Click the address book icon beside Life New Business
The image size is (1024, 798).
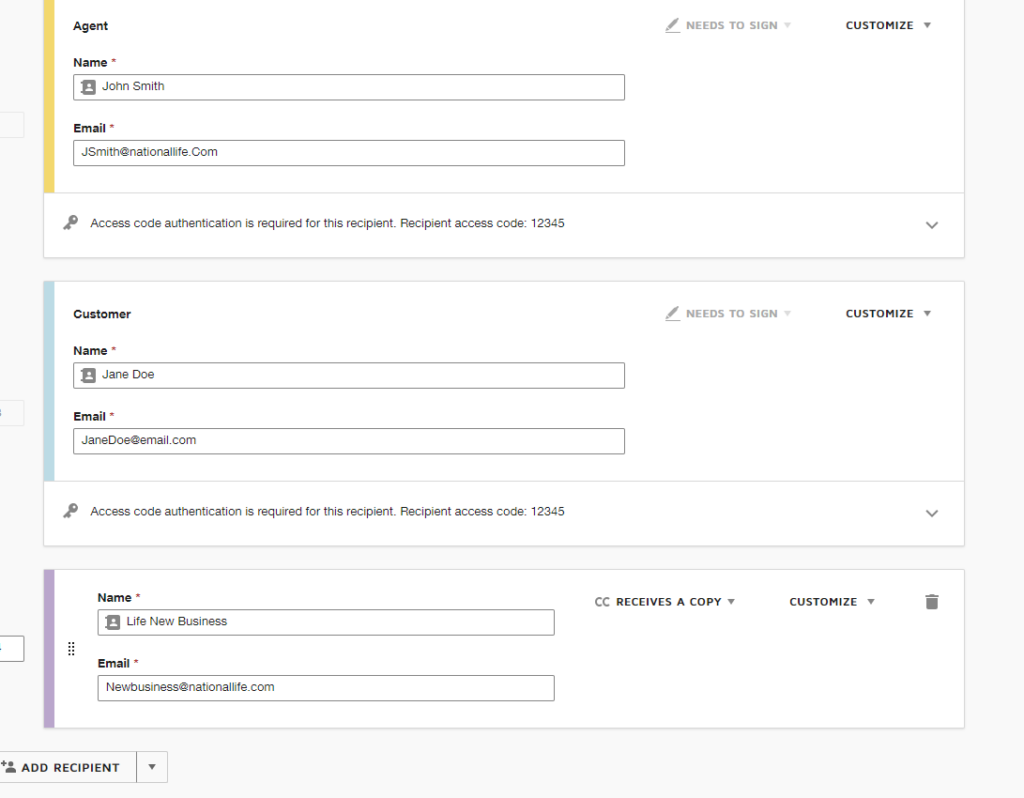click(112, 622)
